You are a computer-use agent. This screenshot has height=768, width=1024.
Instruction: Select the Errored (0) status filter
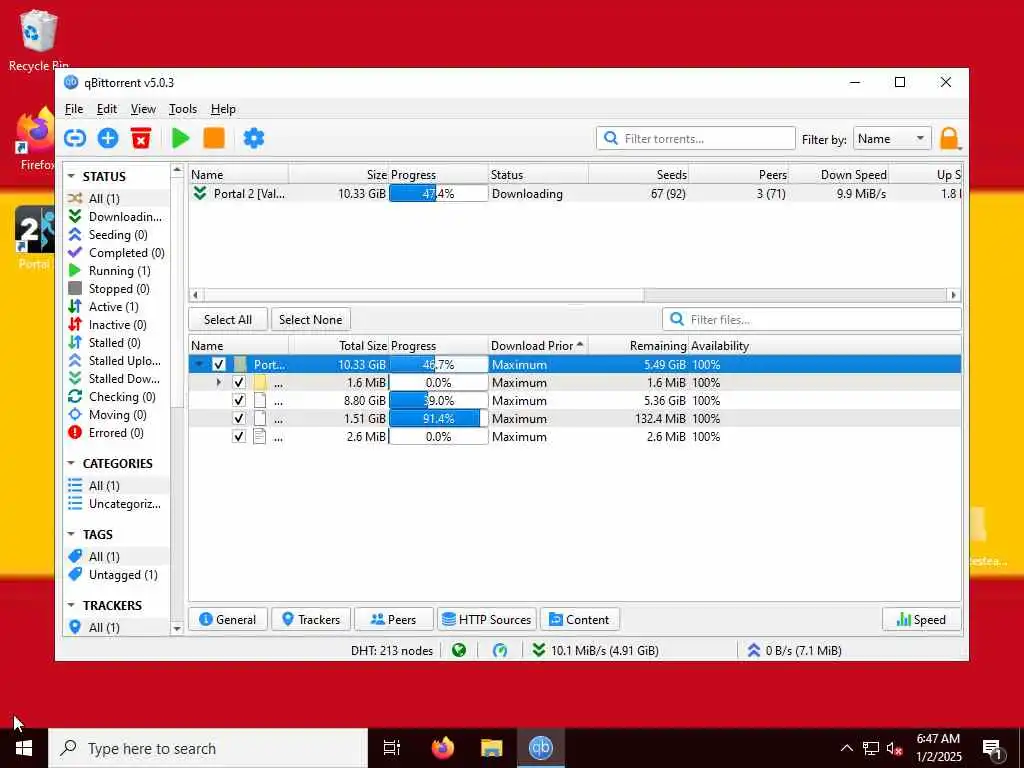(x=117, y=432)
